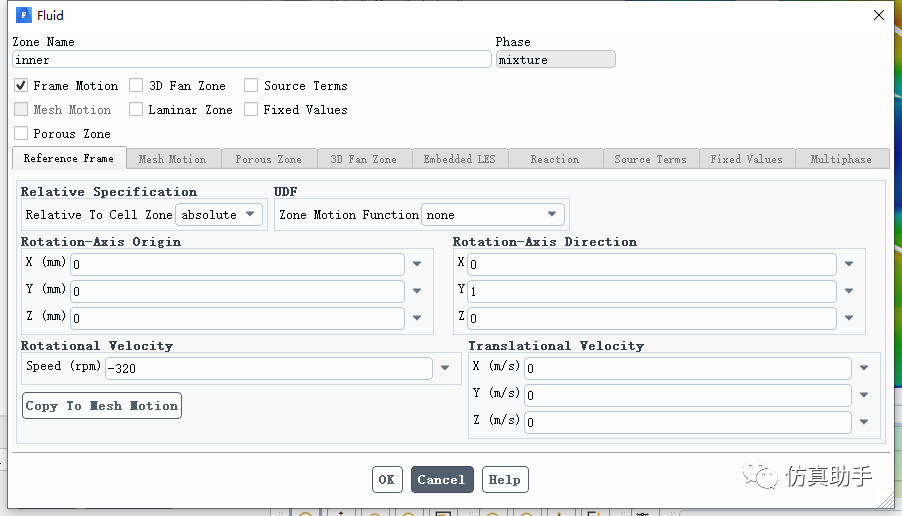Screen dimensions: 902x516
Task: Open the Porous Zone tab
Action: click(x=269, y=159)
